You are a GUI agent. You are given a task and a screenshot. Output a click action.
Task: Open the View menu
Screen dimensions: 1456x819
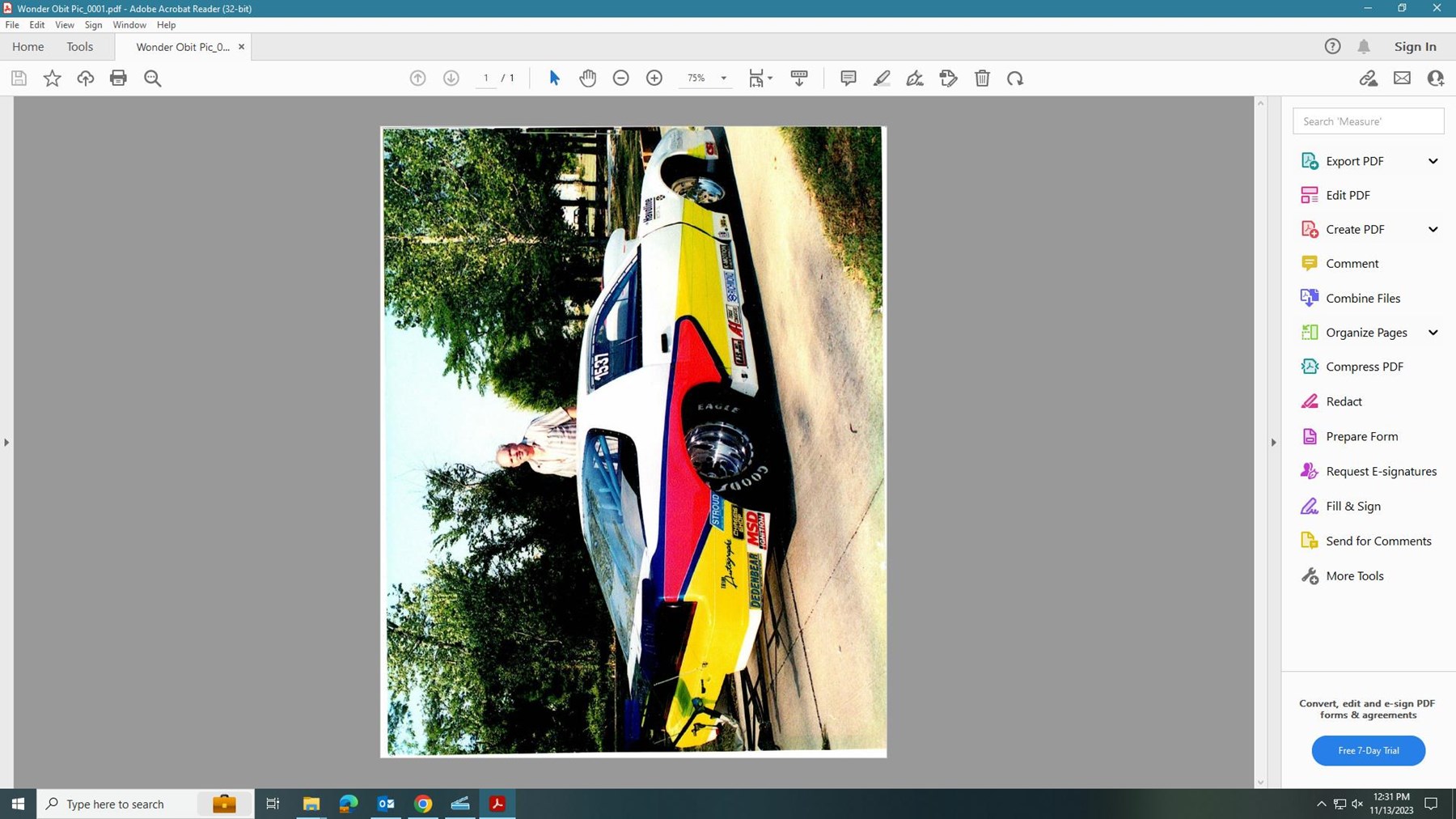[64, 25]
